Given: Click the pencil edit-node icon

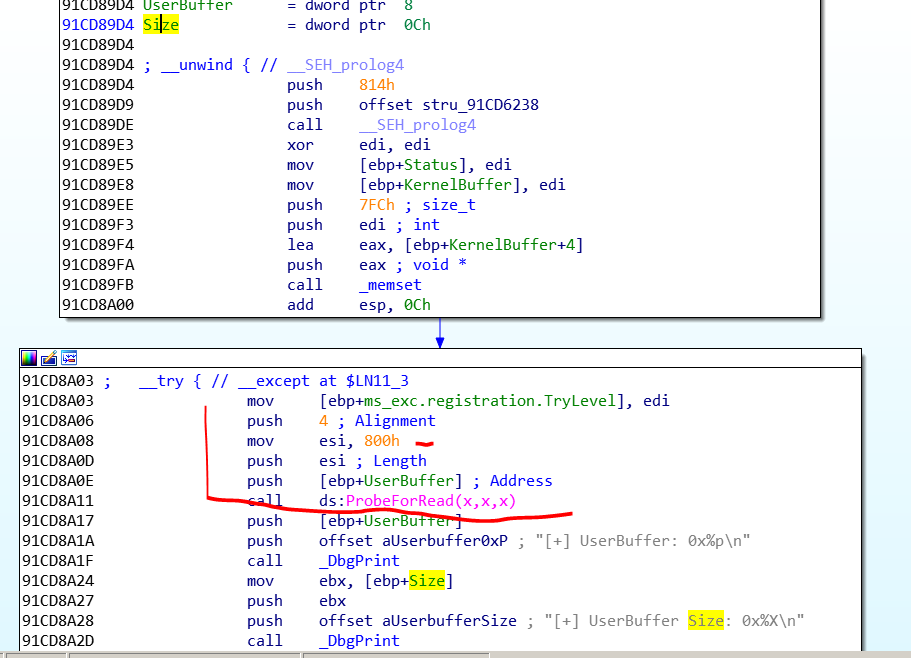Looking at the screenshot, I should [48, 357].
